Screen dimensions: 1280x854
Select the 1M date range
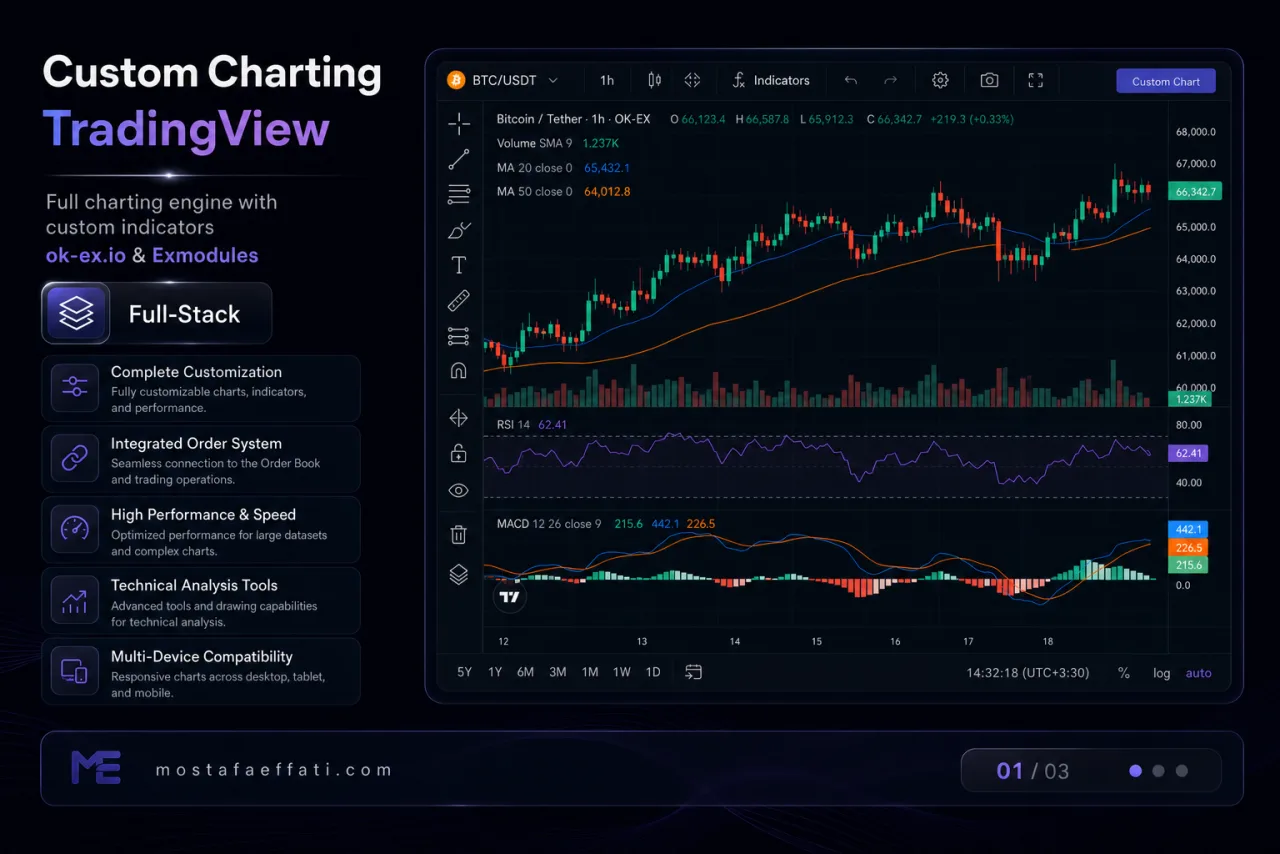pyautogui.click(x=590, y=672)
